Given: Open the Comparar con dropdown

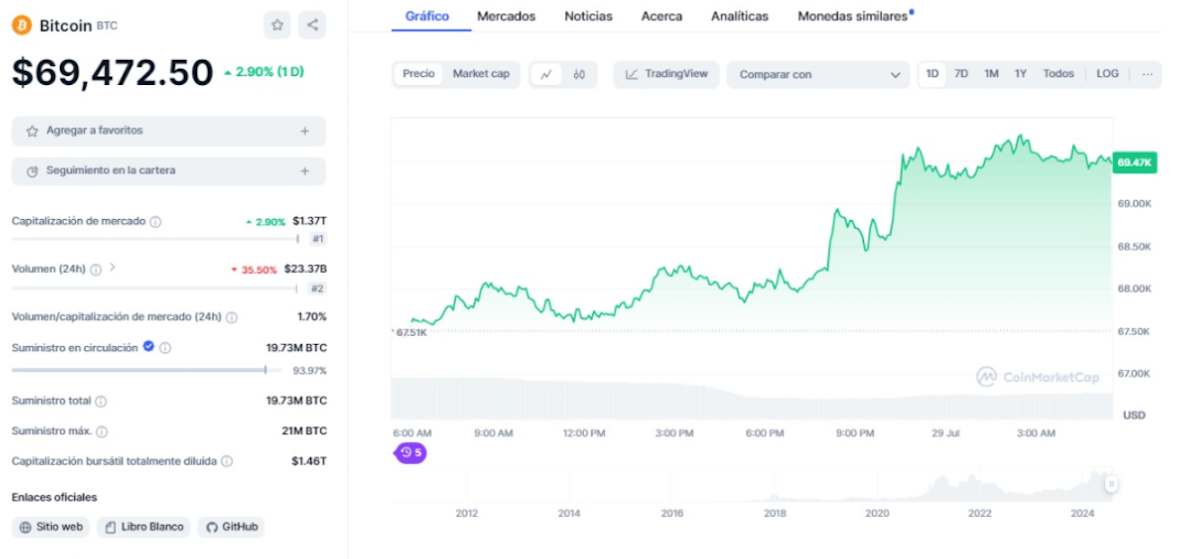Looking at the screenshot, I should (x=818, y=75).
